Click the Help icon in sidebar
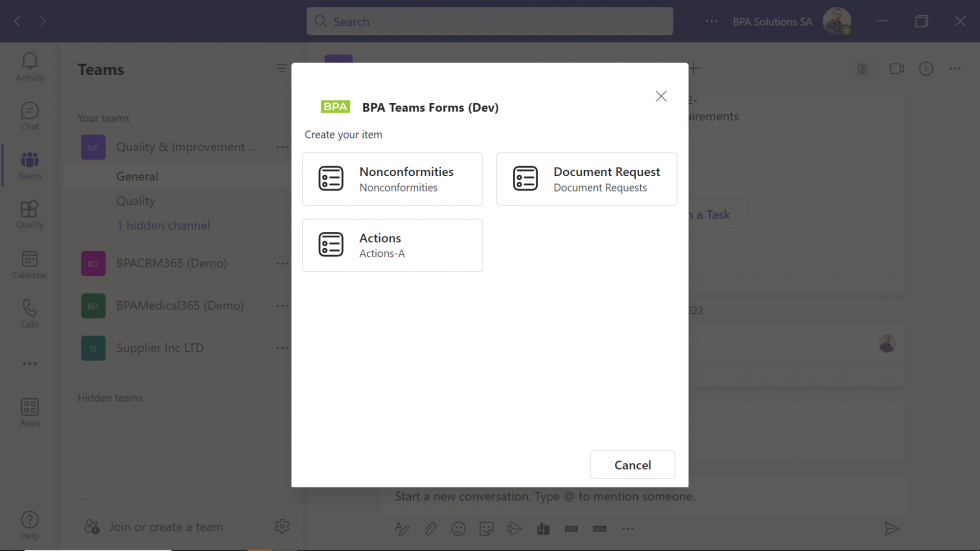Viewport: 980px width, 551px height. [30, 524]
